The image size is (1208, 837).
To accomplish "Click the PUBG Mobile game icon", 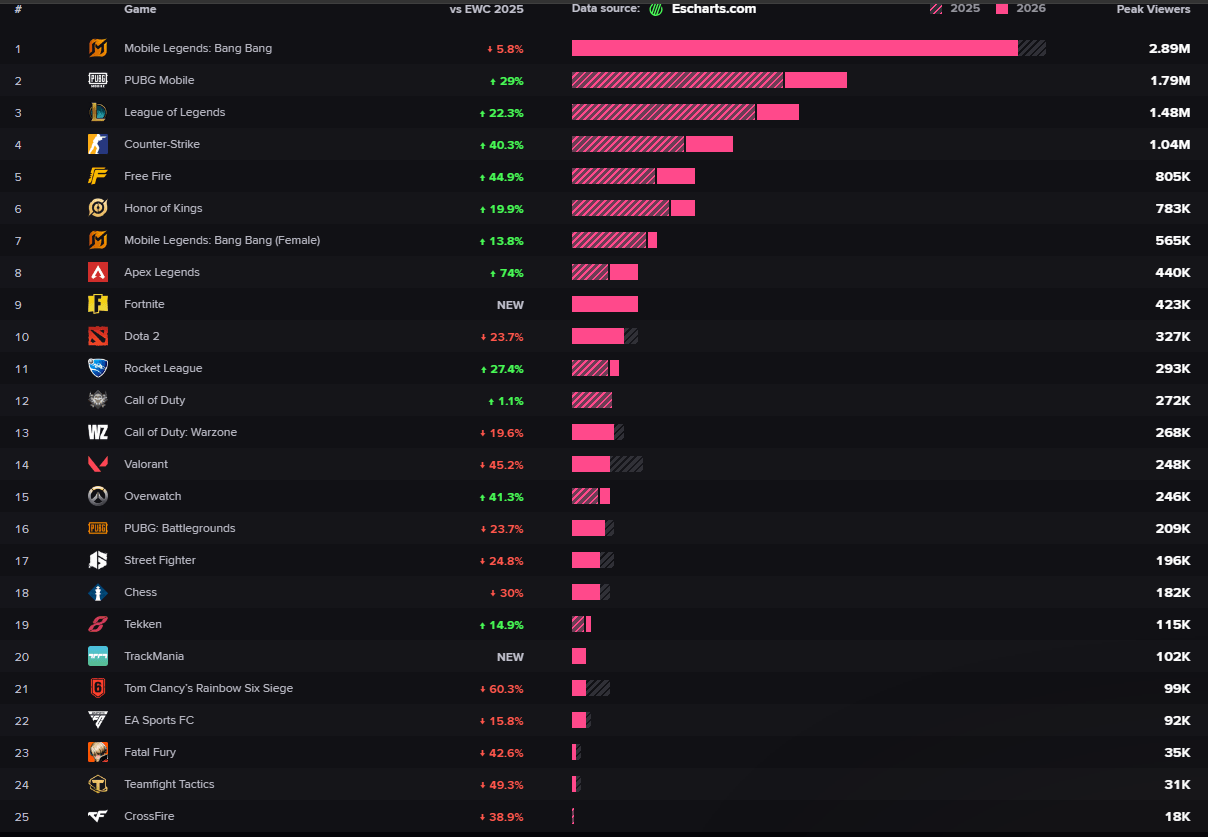I will point(98,80).
